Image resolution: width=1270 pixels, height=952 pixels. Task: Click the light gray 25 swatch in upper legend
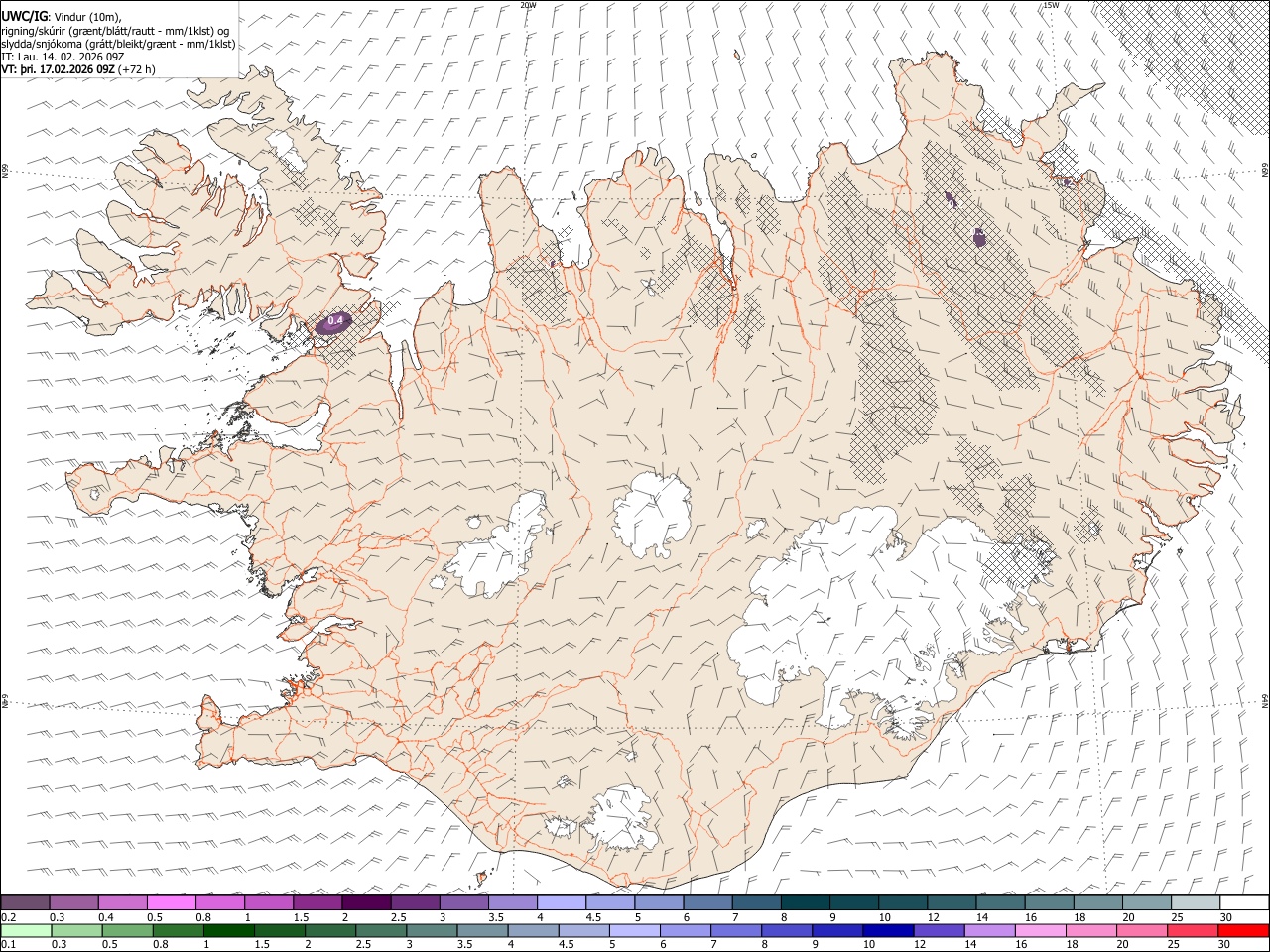[x=1195, y=902]
